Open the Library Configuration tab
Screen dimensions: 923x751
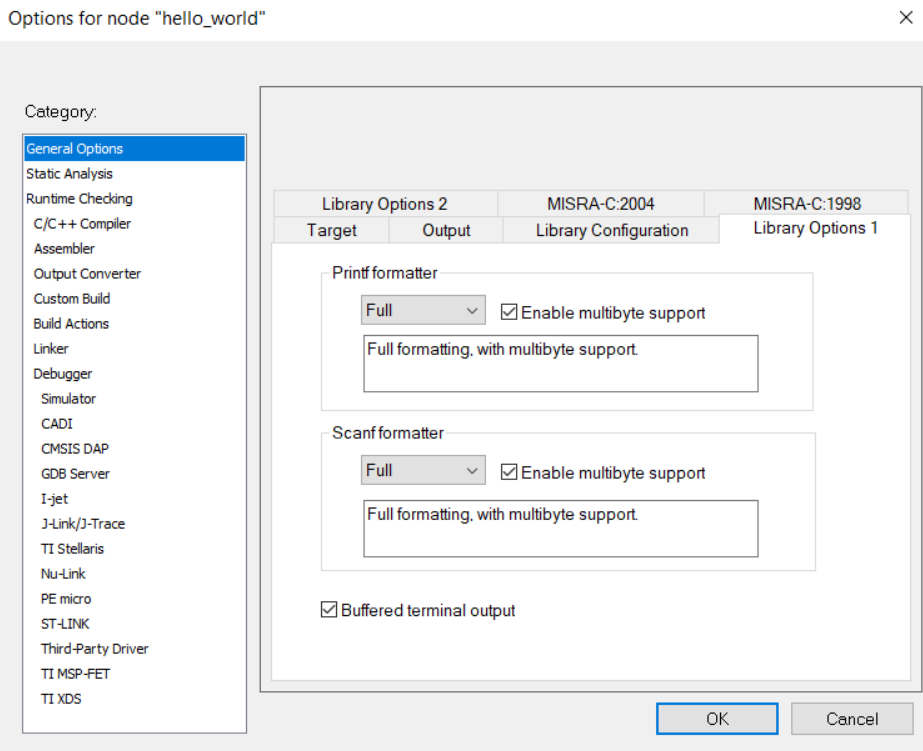(x=612, y=230)
